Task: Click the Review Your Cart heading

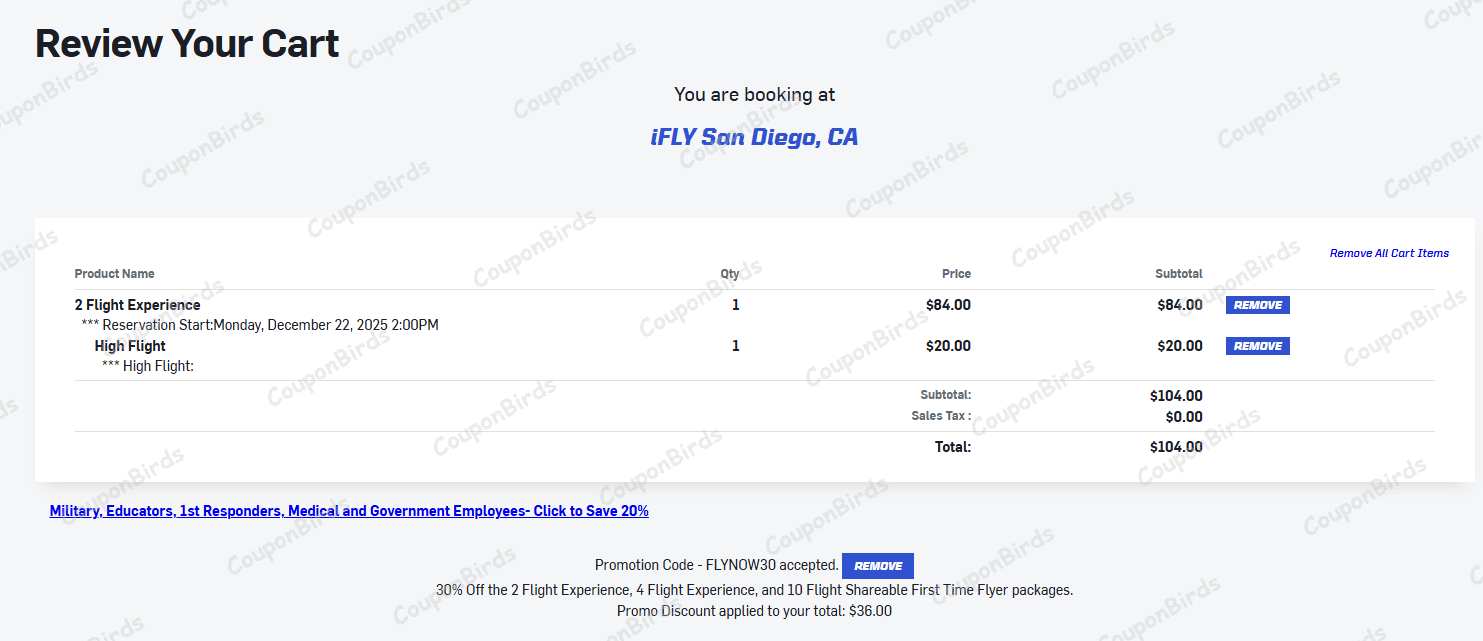Action: (x=187, y=44)
